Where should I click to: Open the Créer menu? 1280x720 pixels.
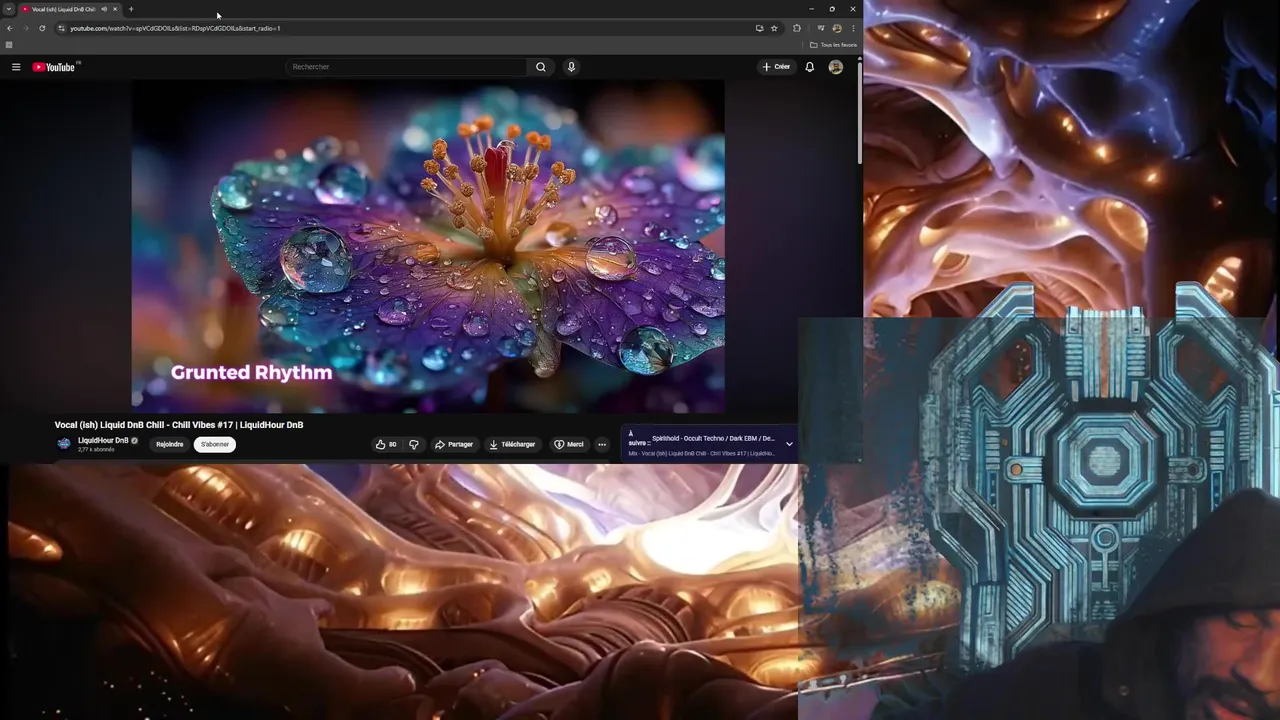(776, 67)
